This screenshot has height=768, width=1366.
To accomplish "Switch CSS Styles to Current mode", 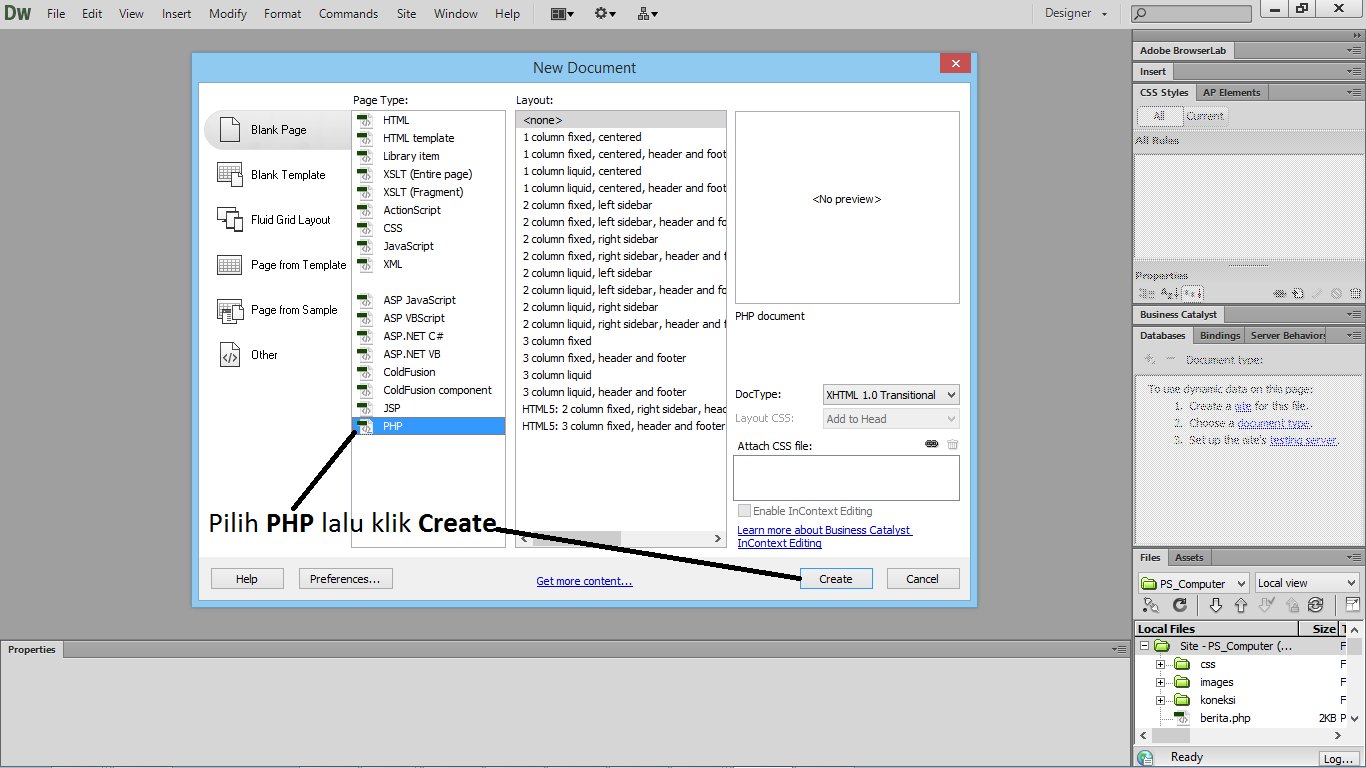I will tap(1205, 116).
